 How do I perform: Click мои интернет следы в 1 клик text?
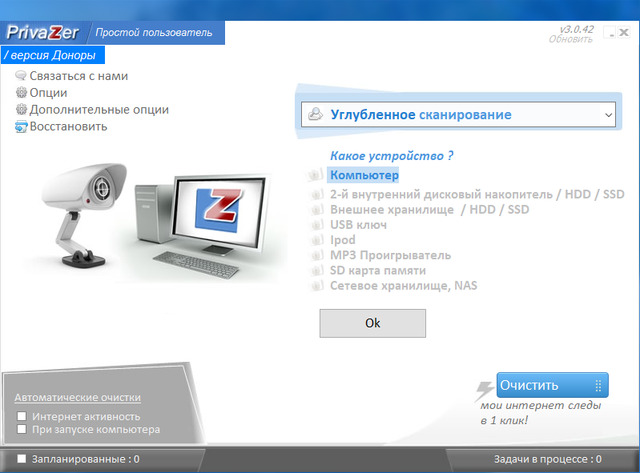point(540,413)
